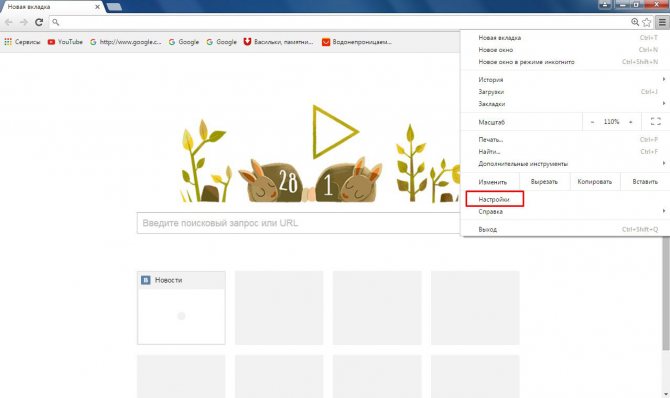Click the zoom magnifier icon in address bar
The height and width of the screenshot is (398, 670).
[635, 22]
